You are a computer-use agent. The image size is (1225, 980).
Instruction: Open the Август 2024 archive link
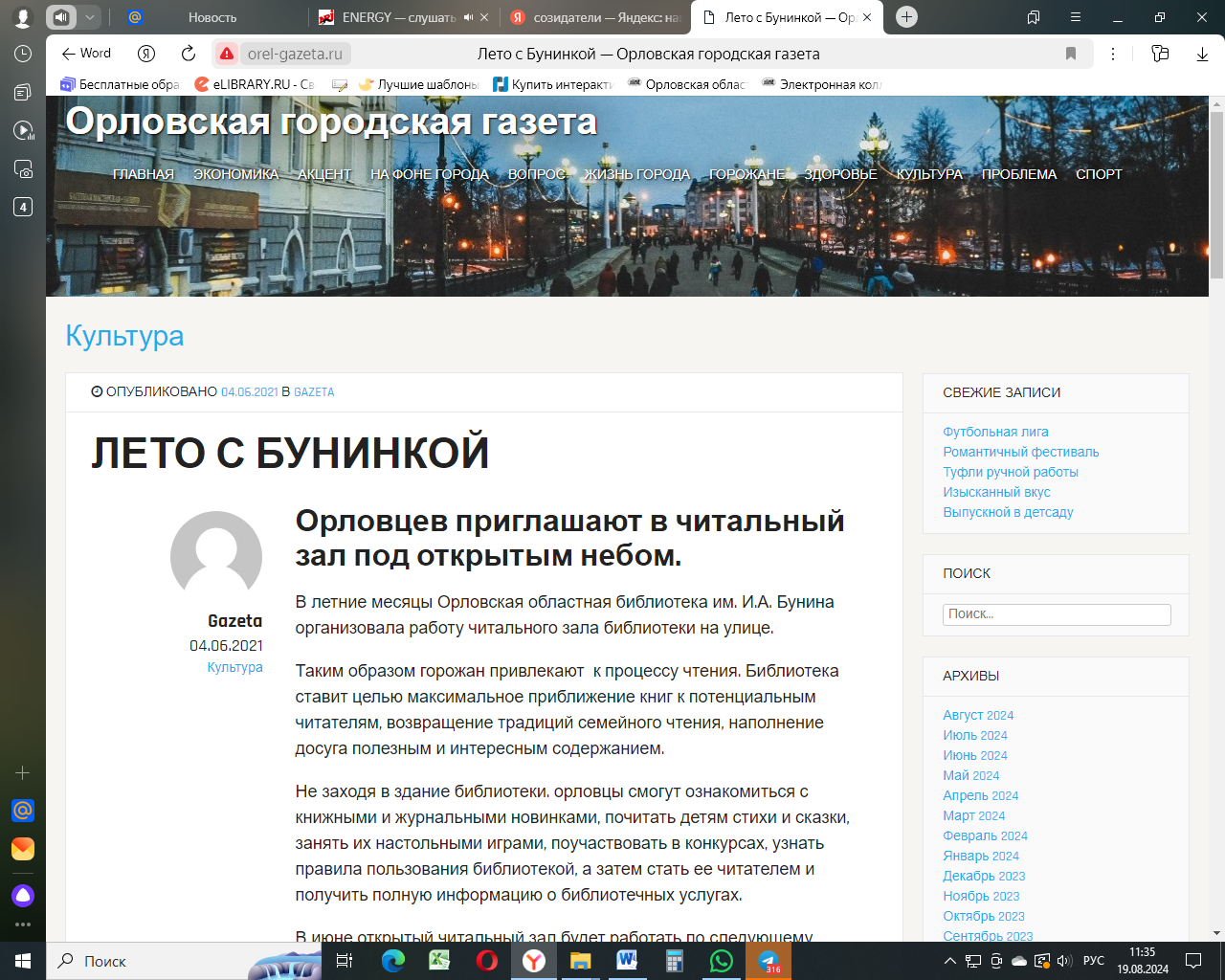(977, 715)
